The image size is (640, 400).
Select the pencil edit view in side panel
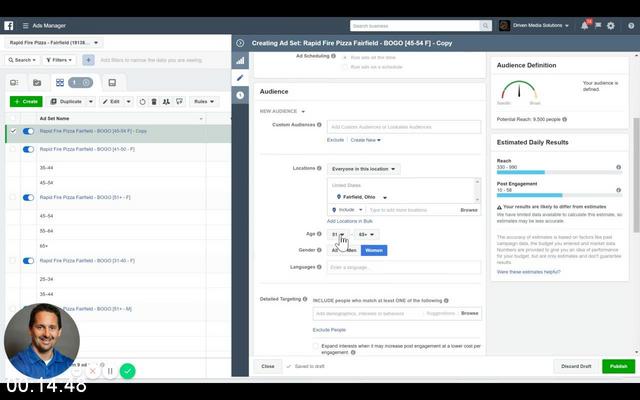240,78
